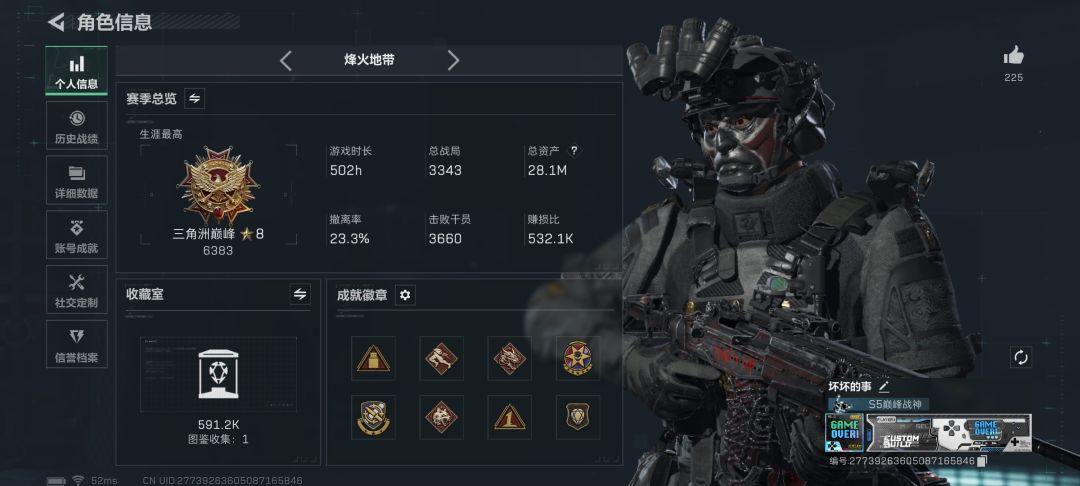Click the 三角洲巅峰 rank emblem
The height and width of the screenshot is (486, 1080).
[218, 185]
